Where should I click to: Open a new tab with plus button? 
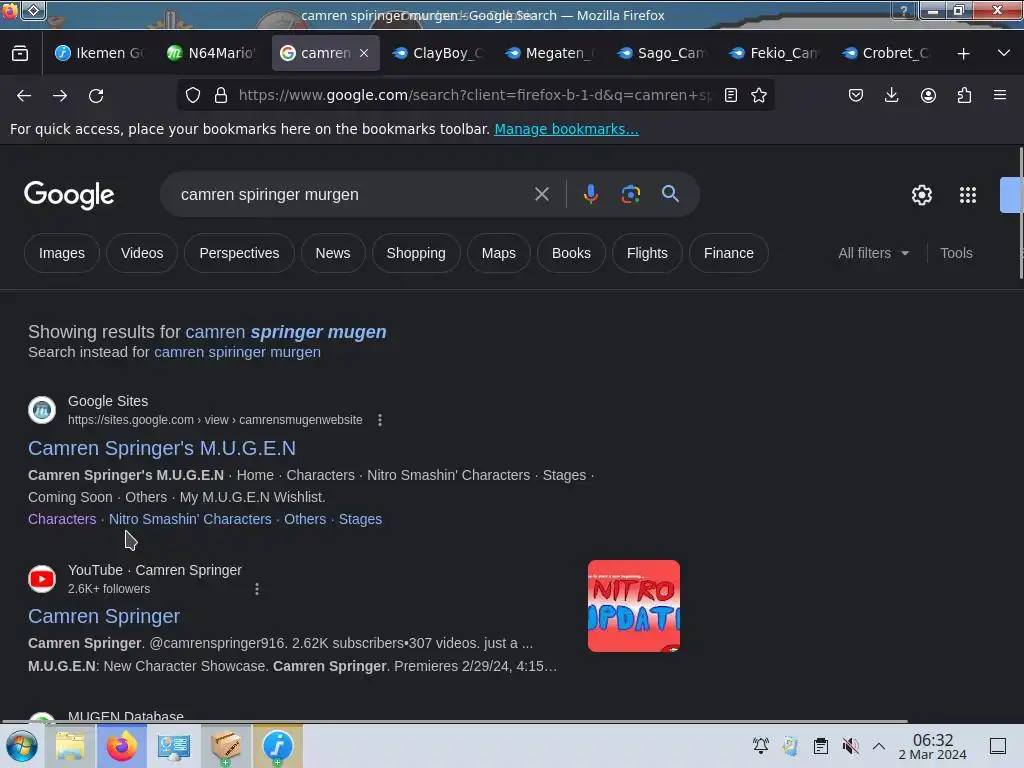click(x=963, y=54)
